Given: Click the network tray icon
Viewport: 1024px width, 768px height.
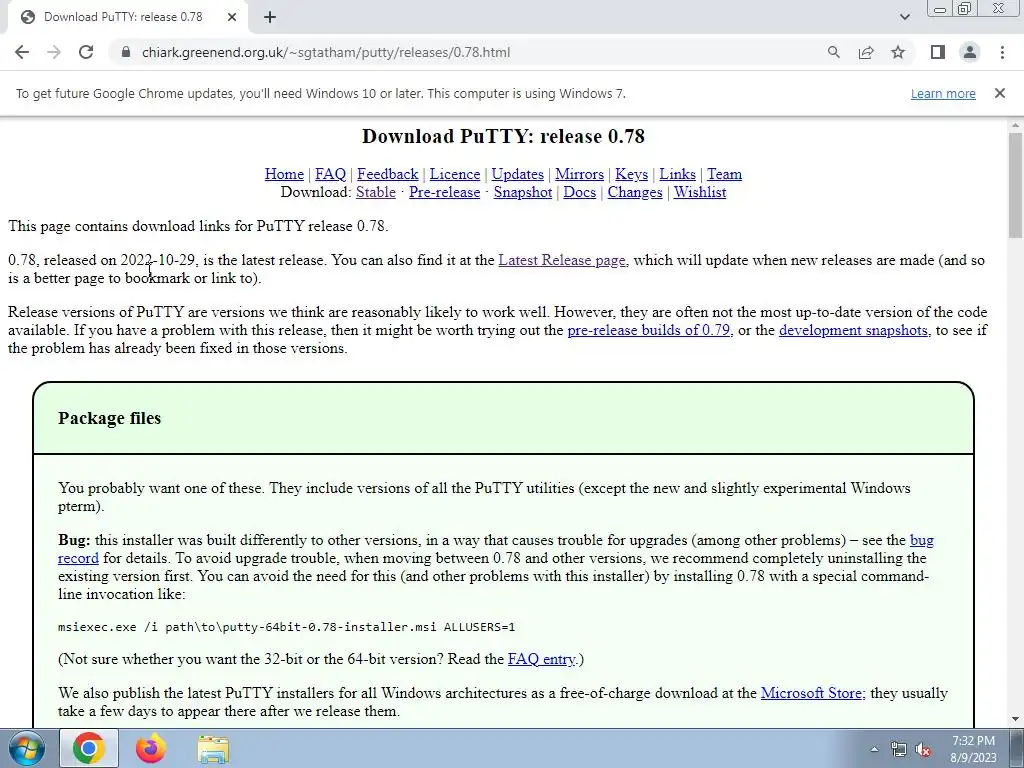Looking at the screenshot, I should (899, 750).
